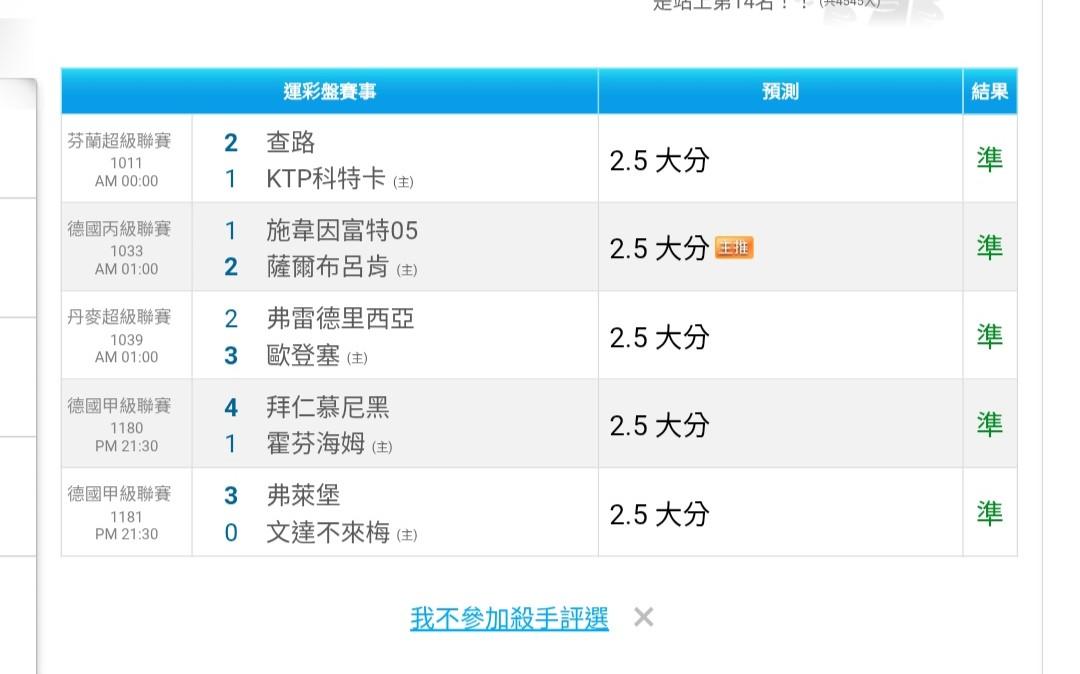Open the 薩爾布呂肯 team entry
Screen dimensions: 1080x674
329,267
